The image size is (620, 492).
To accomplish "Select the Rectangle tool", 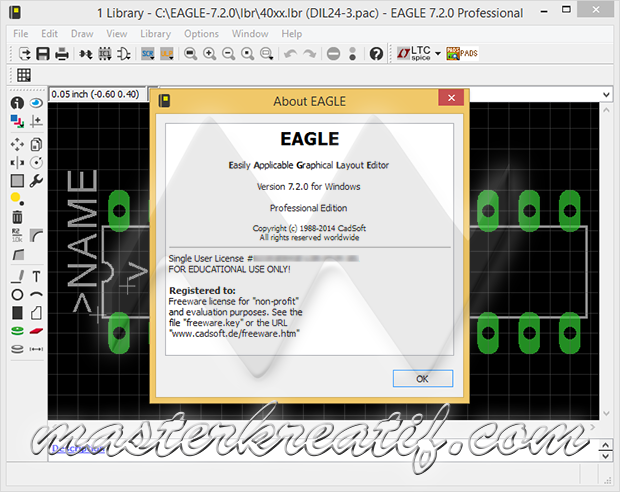I will pos(17,313).
